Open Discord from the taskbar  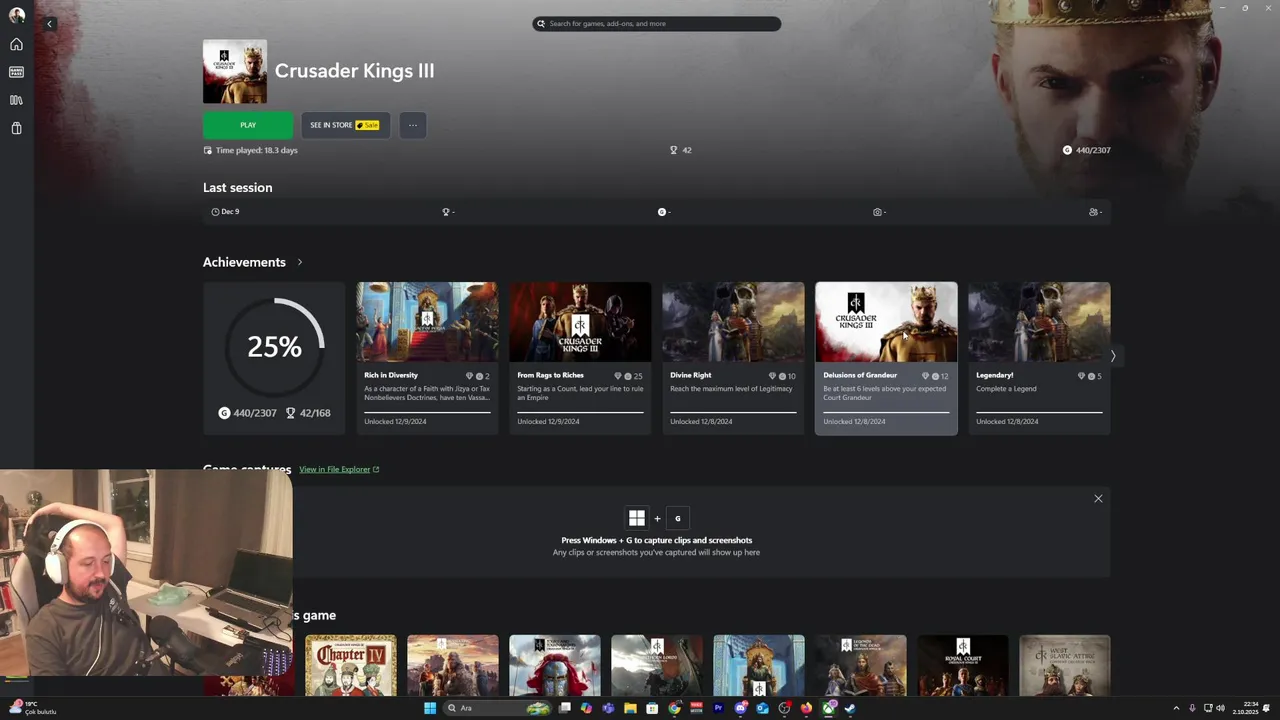[x=740, y=708]
